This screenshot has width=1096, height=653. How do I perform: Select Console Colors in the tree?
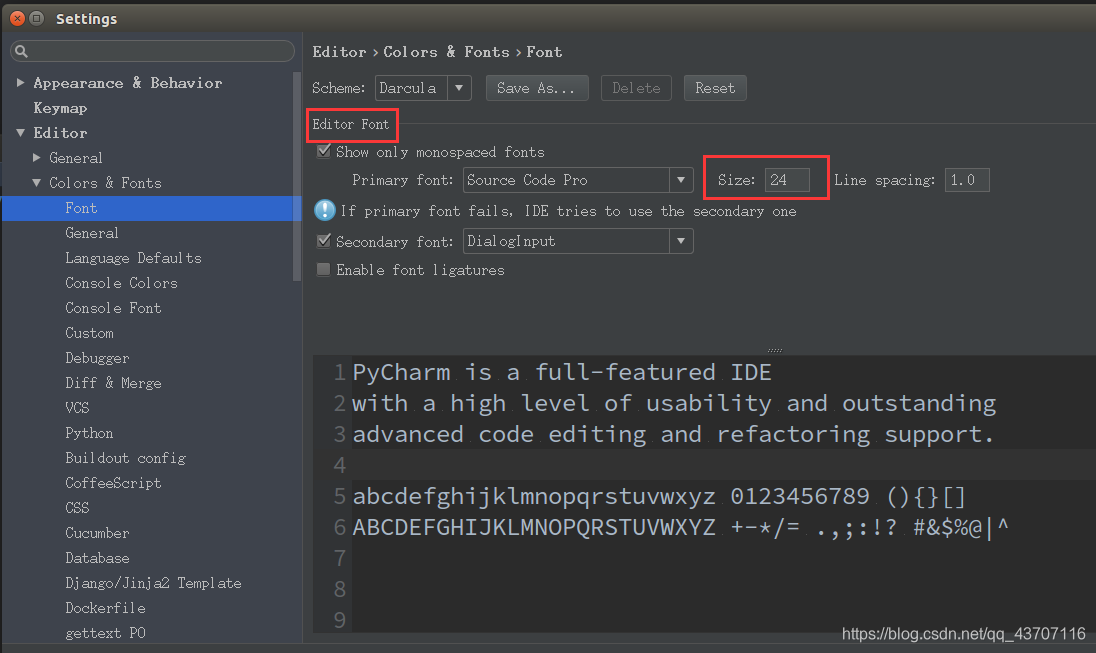121,283
